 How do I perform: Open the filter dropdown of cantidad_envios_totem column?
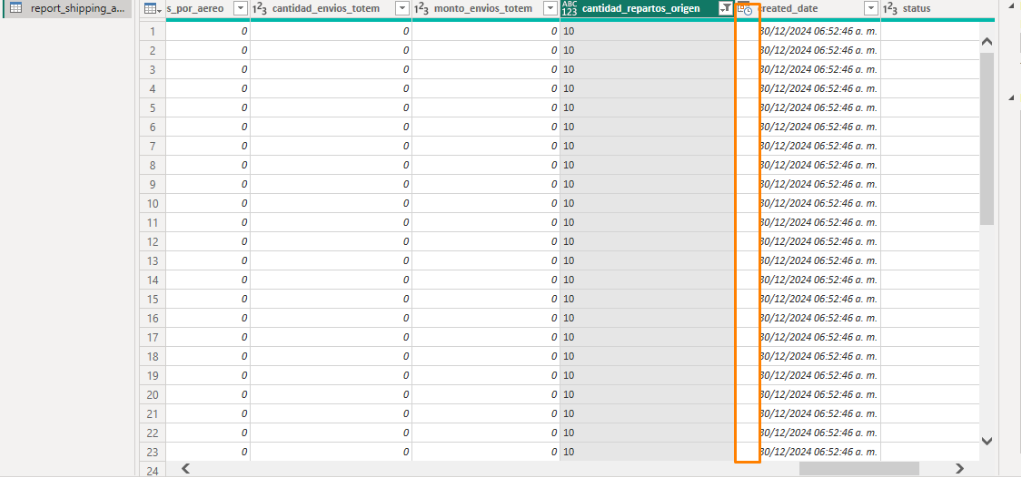pyautogui.click(x=402, y=9)
